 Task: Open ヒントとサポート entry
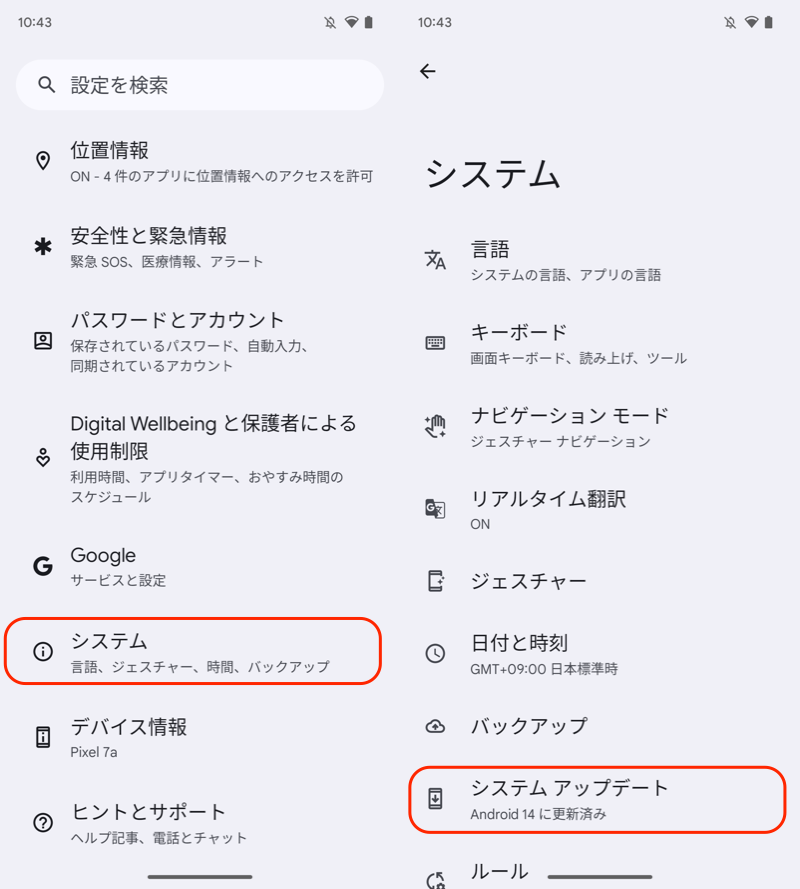(x=194, y=822)
